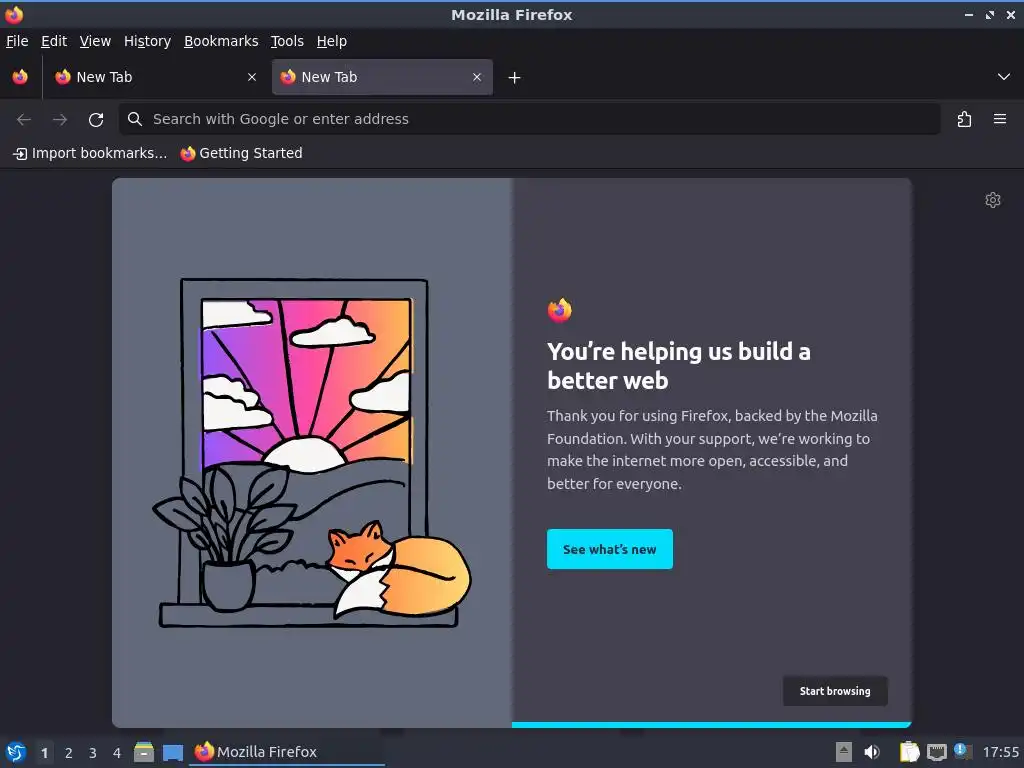Image resolution: width=1024 pixels, height=768 pixels.
Task: Open the application hamburger menu
Action: coord(1000,120)
